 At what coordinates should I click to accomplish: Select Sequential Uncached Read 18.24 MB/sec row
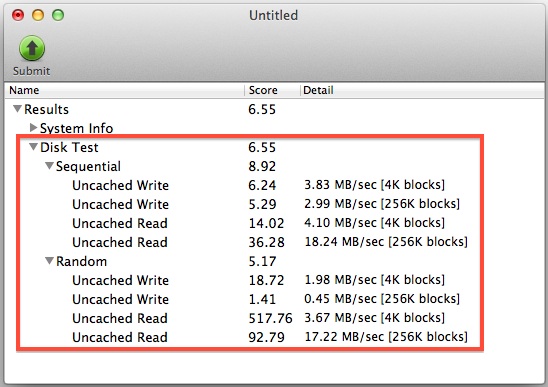[274, 242]
